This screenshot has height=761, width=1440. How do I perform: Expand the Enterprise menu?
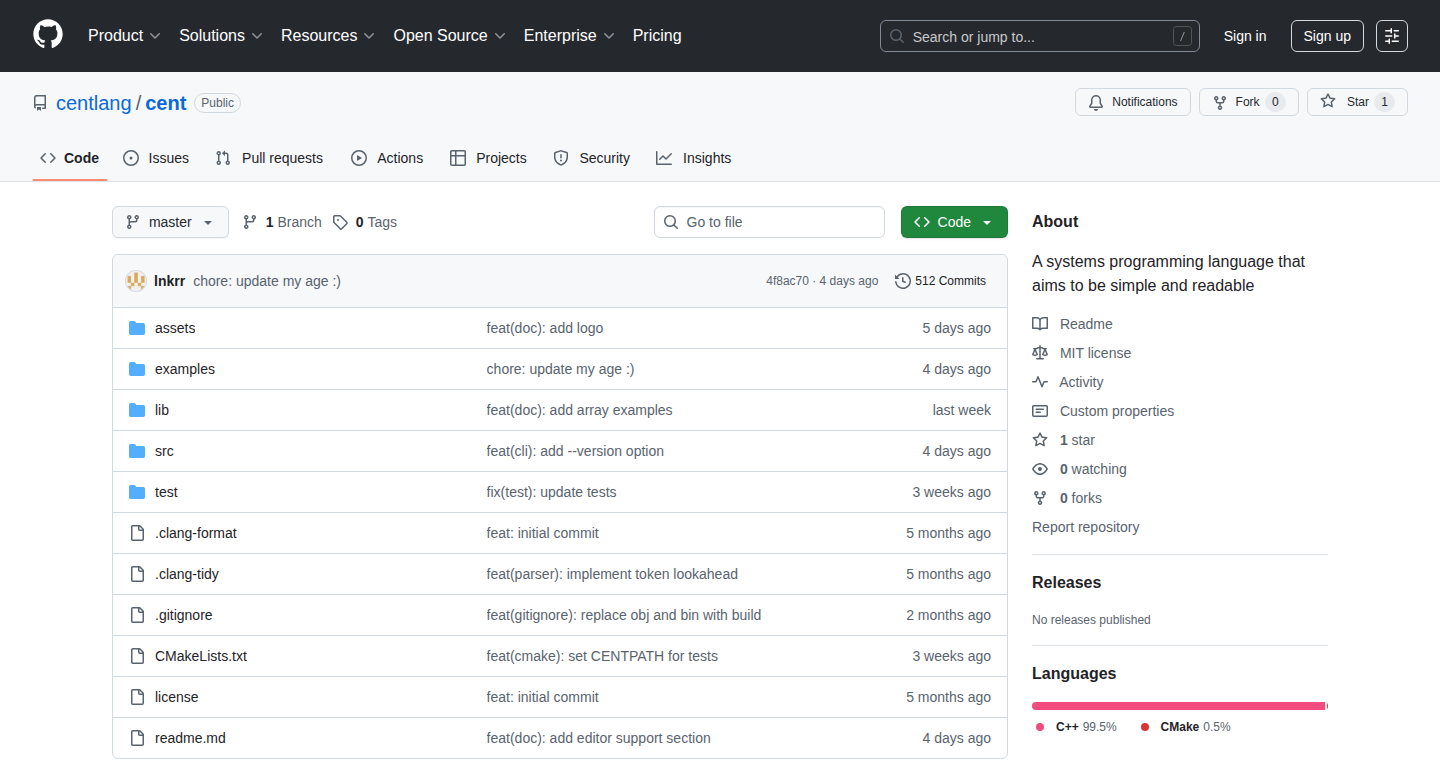click(x=569, y=36)
